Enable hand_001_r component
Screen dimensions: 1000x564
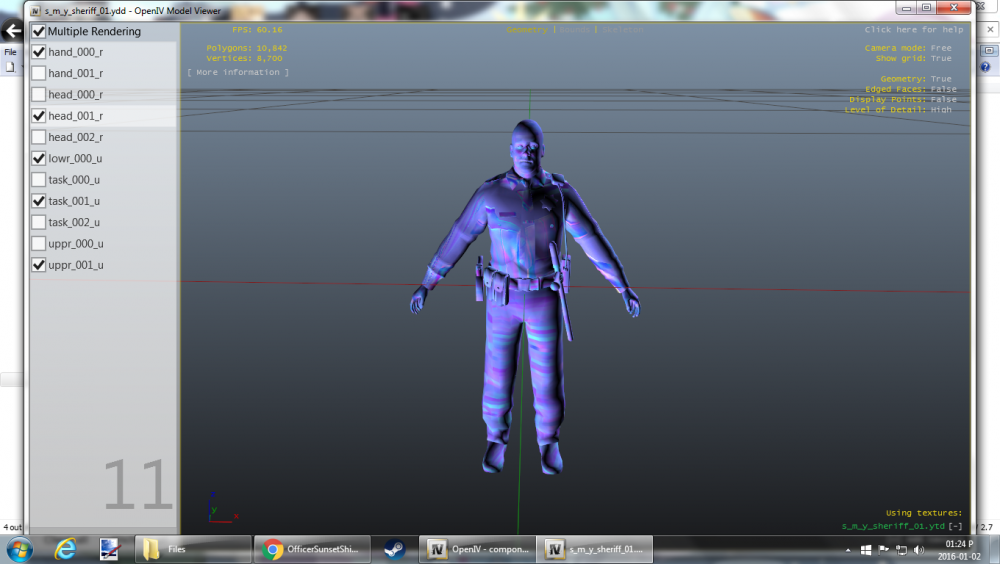coord(39,73)
